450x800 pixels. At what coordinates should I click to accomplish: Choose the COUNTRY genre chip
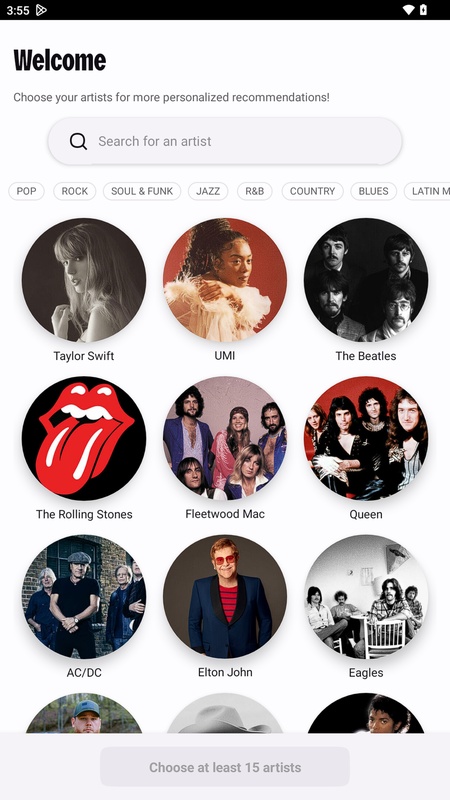point(312,191)
